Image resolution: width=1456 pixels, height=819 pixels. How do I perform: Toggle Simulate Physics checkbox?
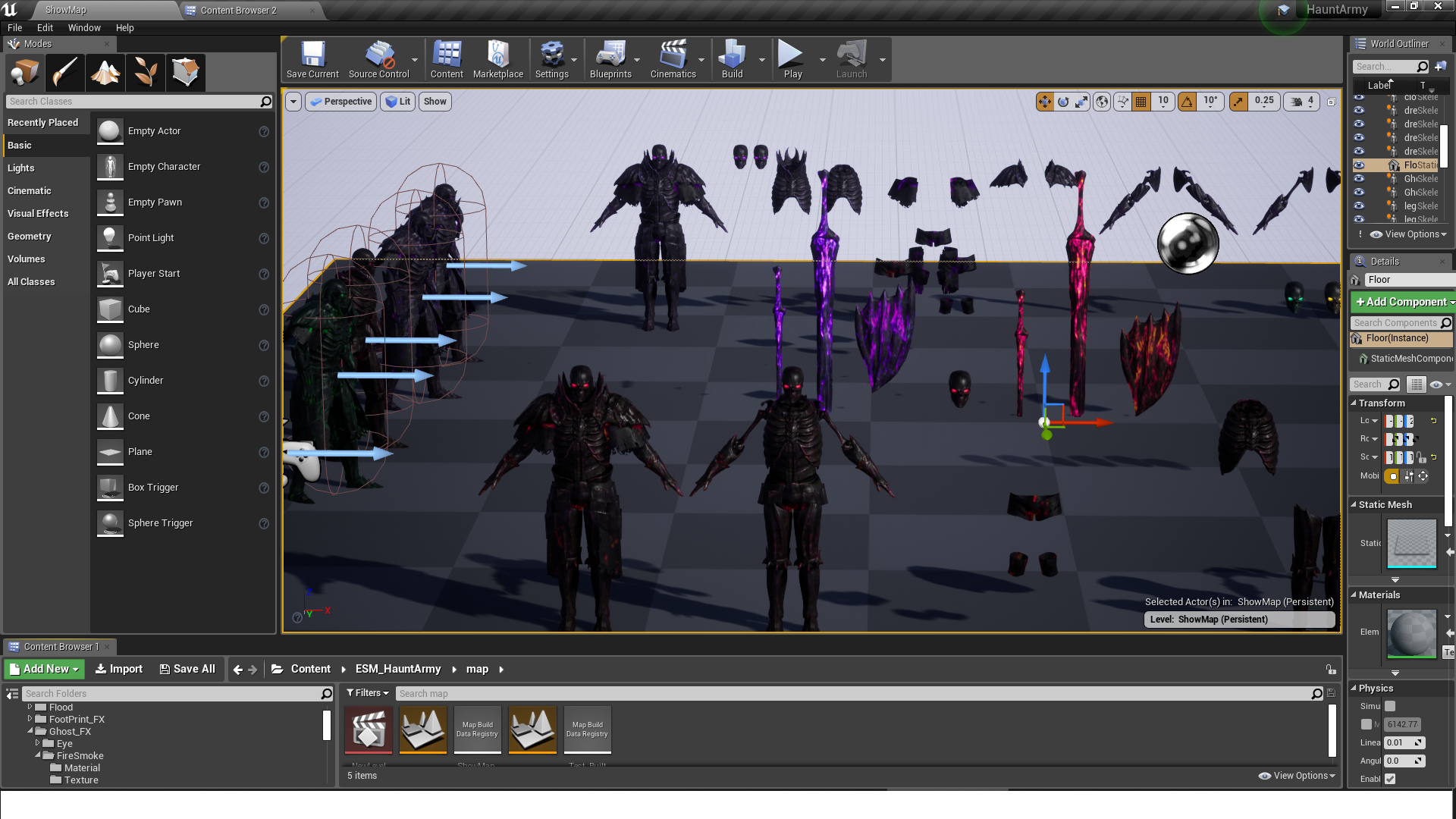[x=1390, y=706]
